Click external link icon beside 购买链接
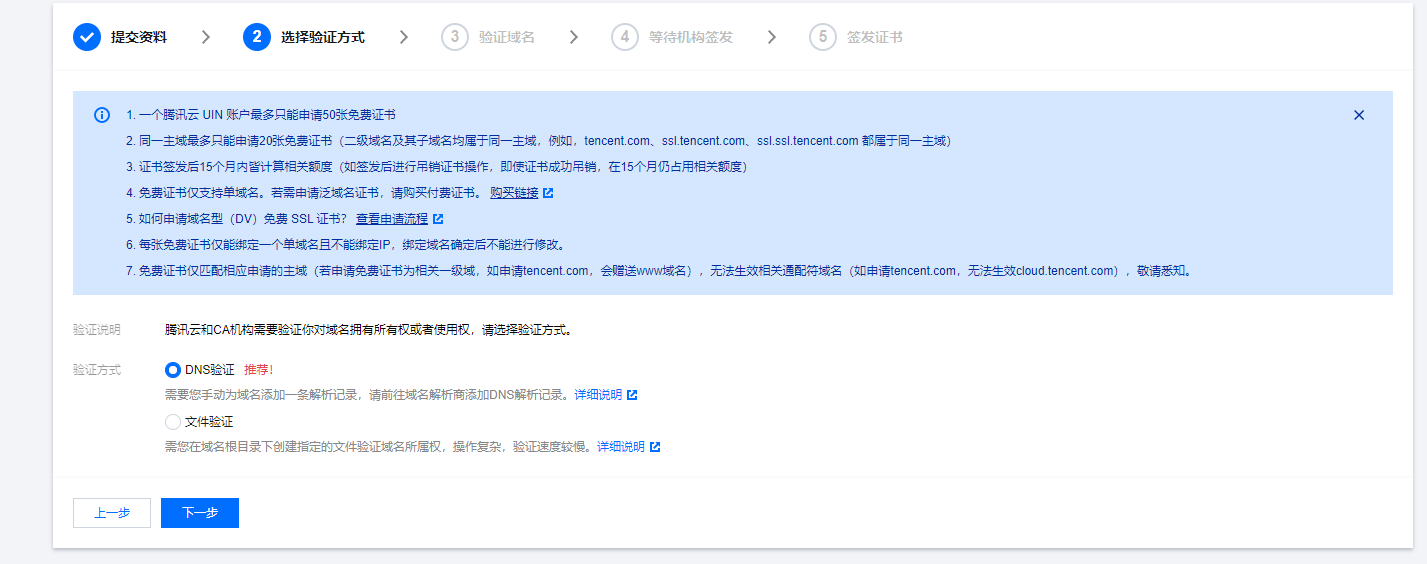 pos(548,193)
